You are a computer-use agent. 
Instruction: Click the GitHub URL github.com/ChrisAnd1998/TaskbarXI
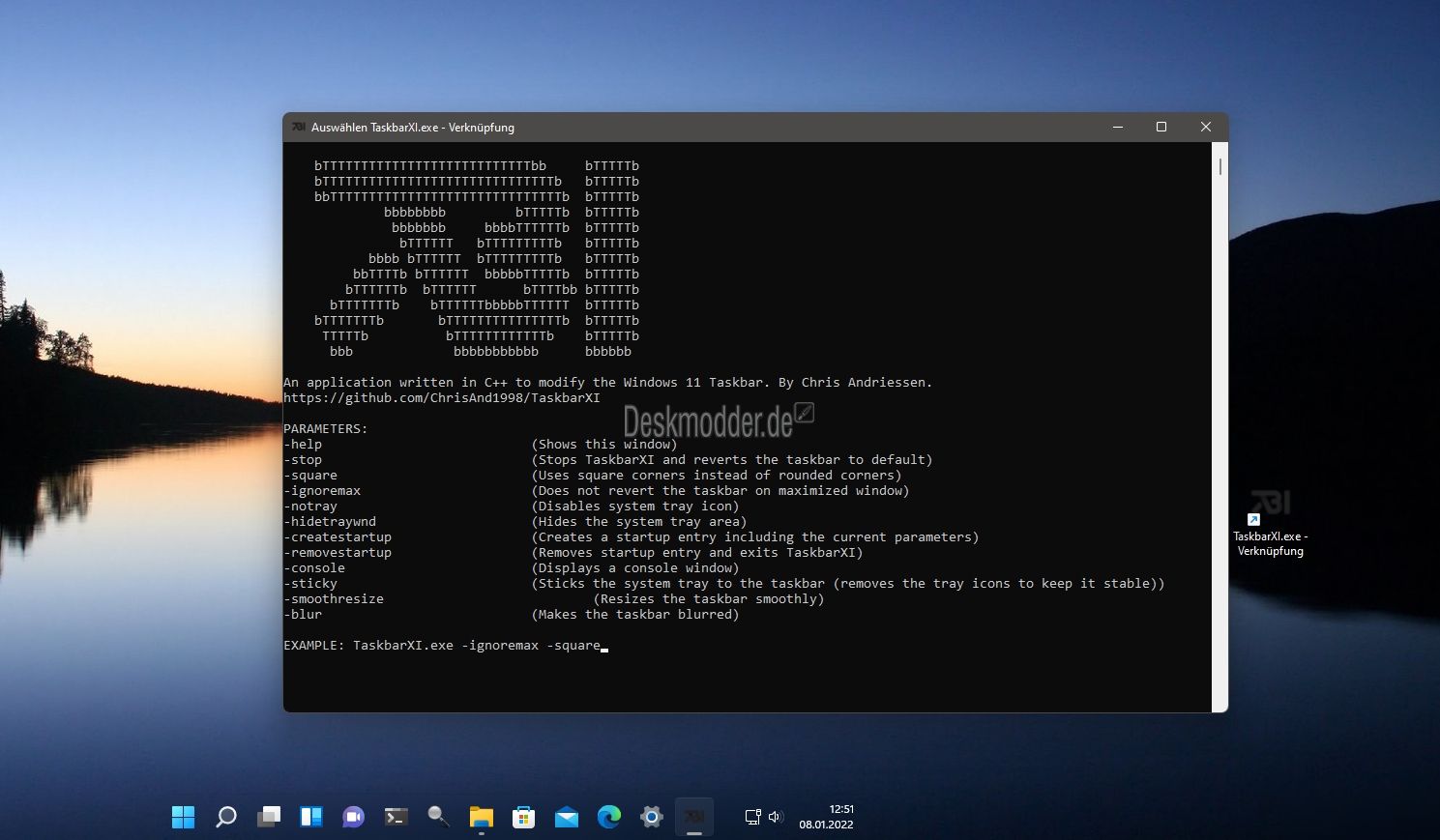click(442, 397)
